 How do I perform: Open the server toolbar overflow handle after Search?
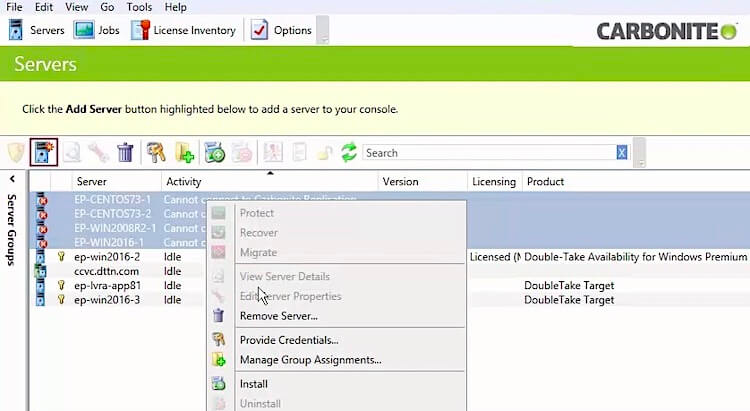click(x=640, y=153)
